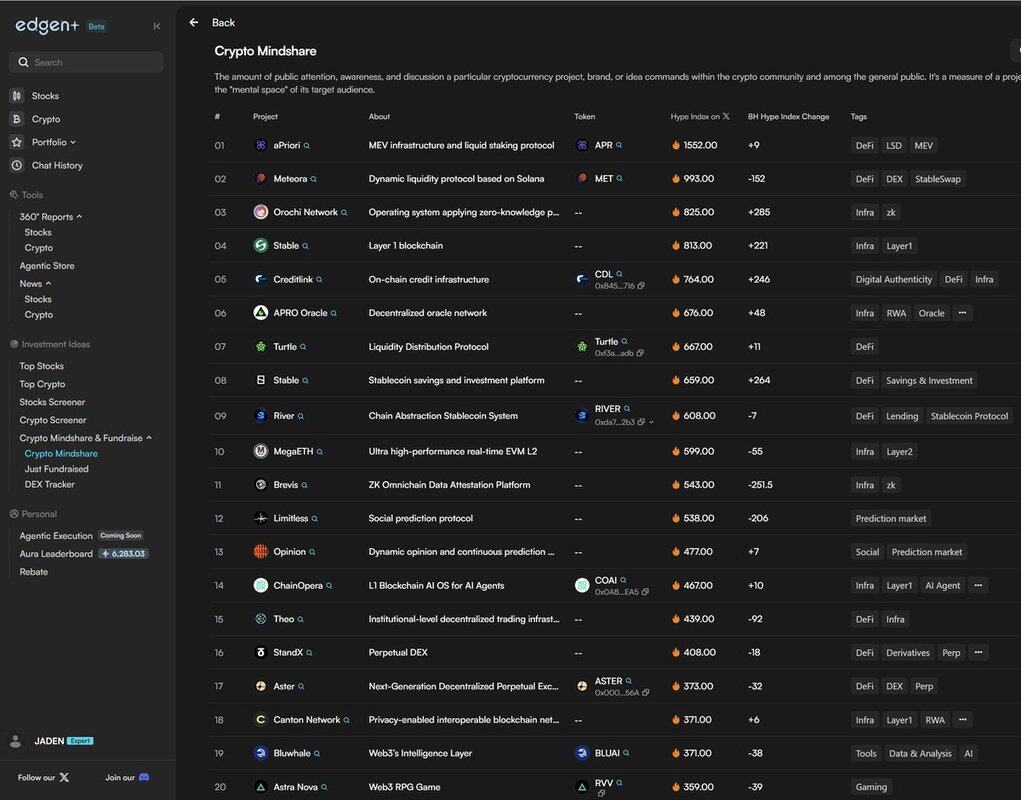The image size is (1021, 800).
Task: Collapse the left sidebar panel
Action: (x=156, y=26)
